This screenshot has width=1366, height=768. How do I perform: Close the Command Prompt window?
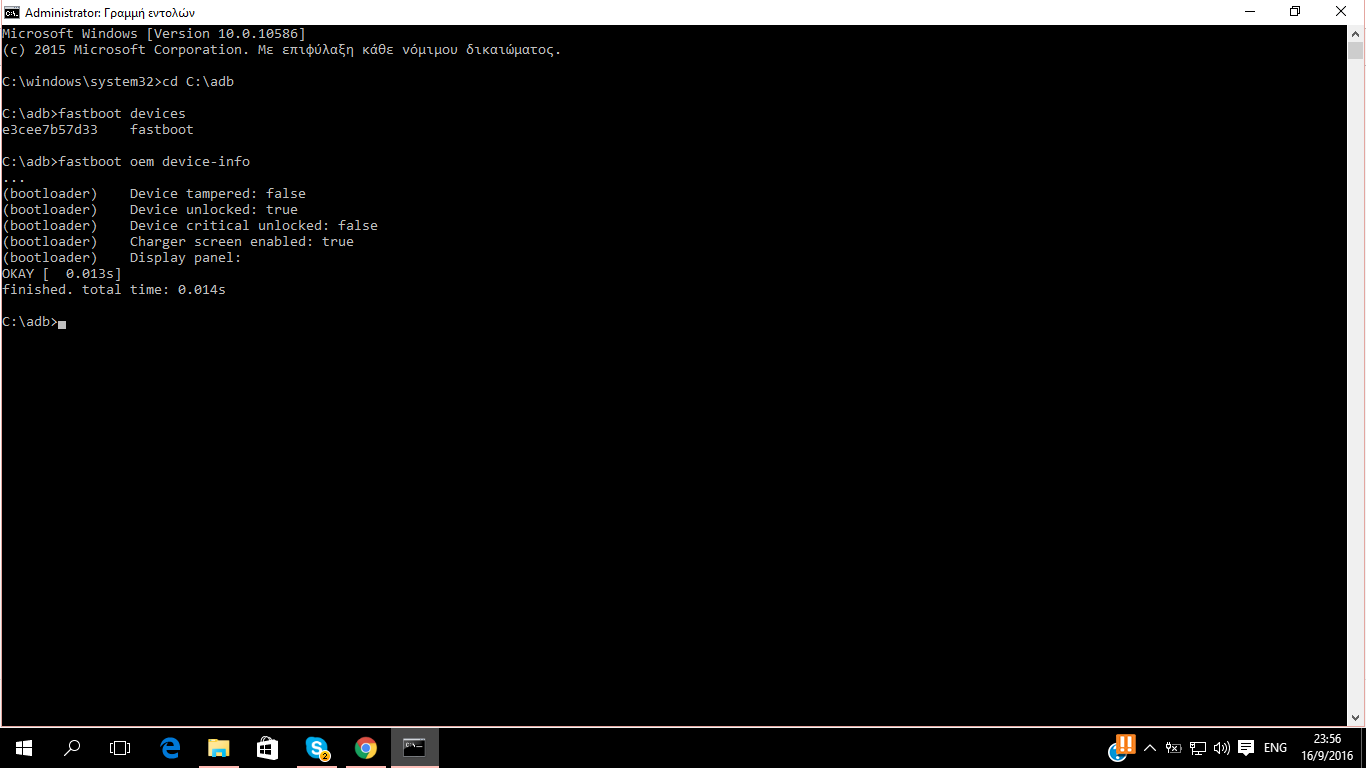1341,12
